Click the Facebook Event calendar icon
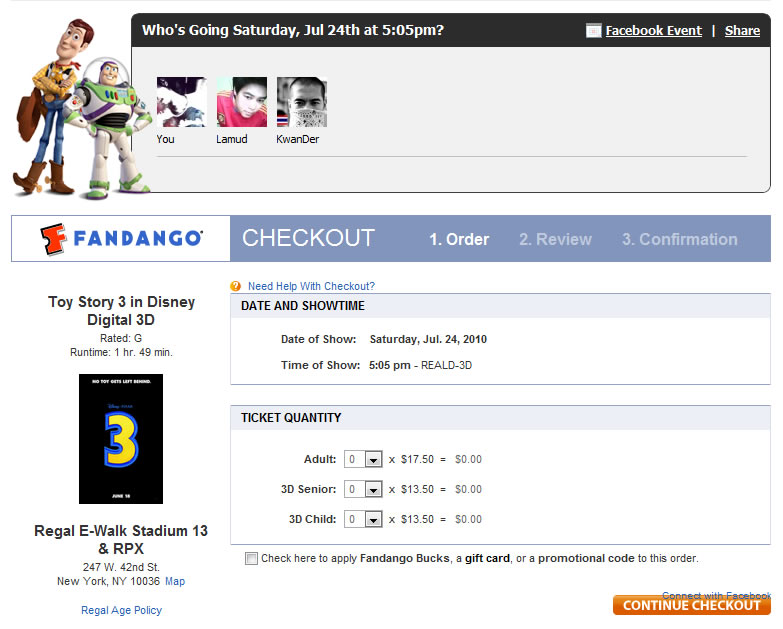The width and height of the screenshot is (783, 629). point(593,31)
